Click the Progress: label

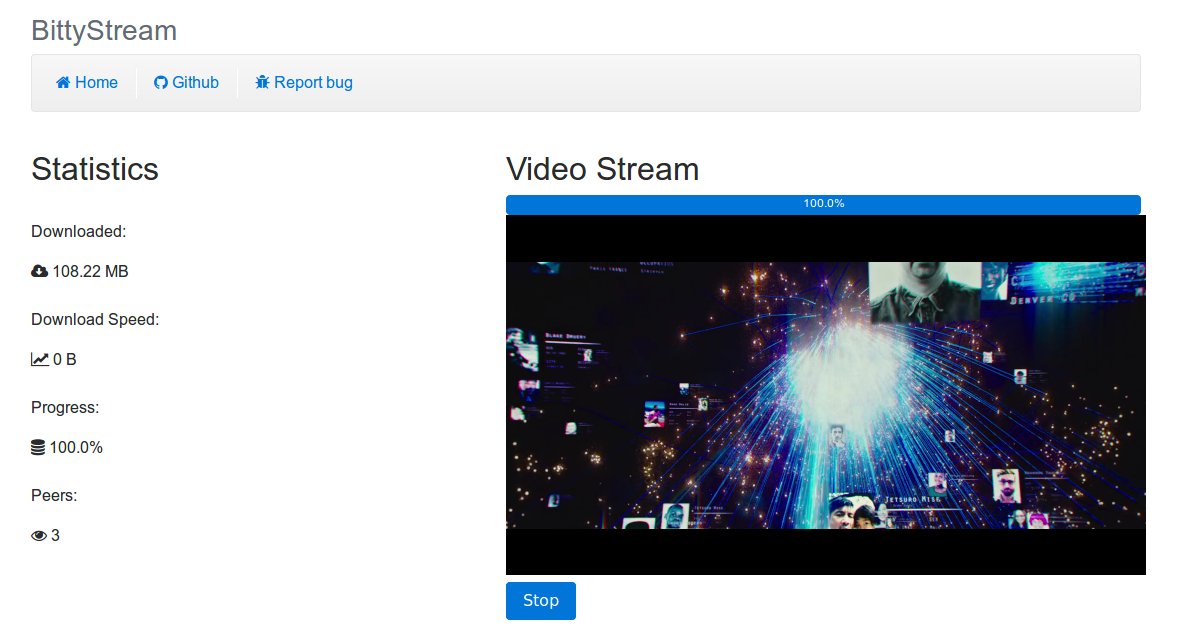click(65, 408)
